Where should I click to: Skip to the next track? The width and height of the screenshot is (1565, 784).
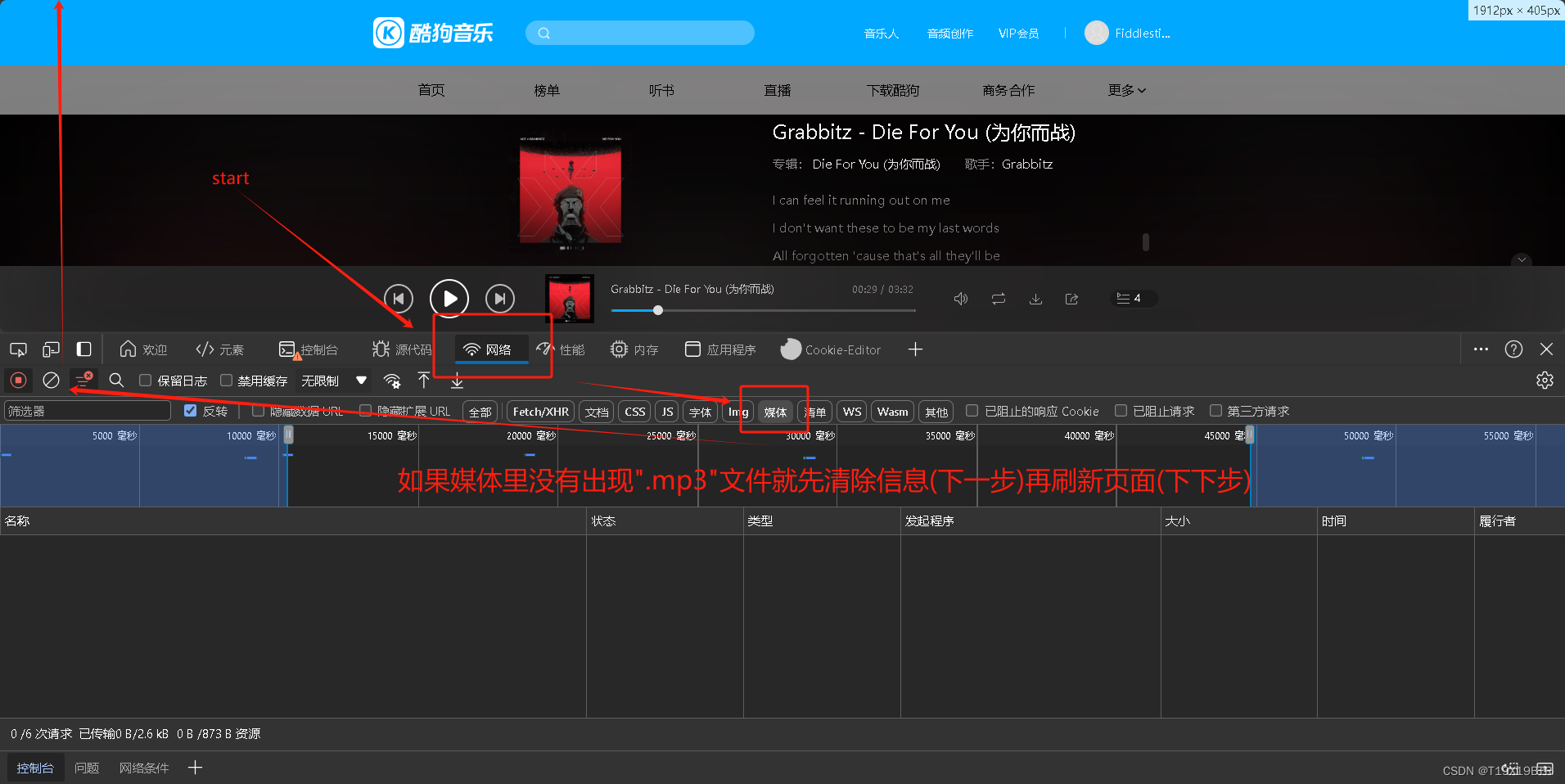(x=500, y=299)
